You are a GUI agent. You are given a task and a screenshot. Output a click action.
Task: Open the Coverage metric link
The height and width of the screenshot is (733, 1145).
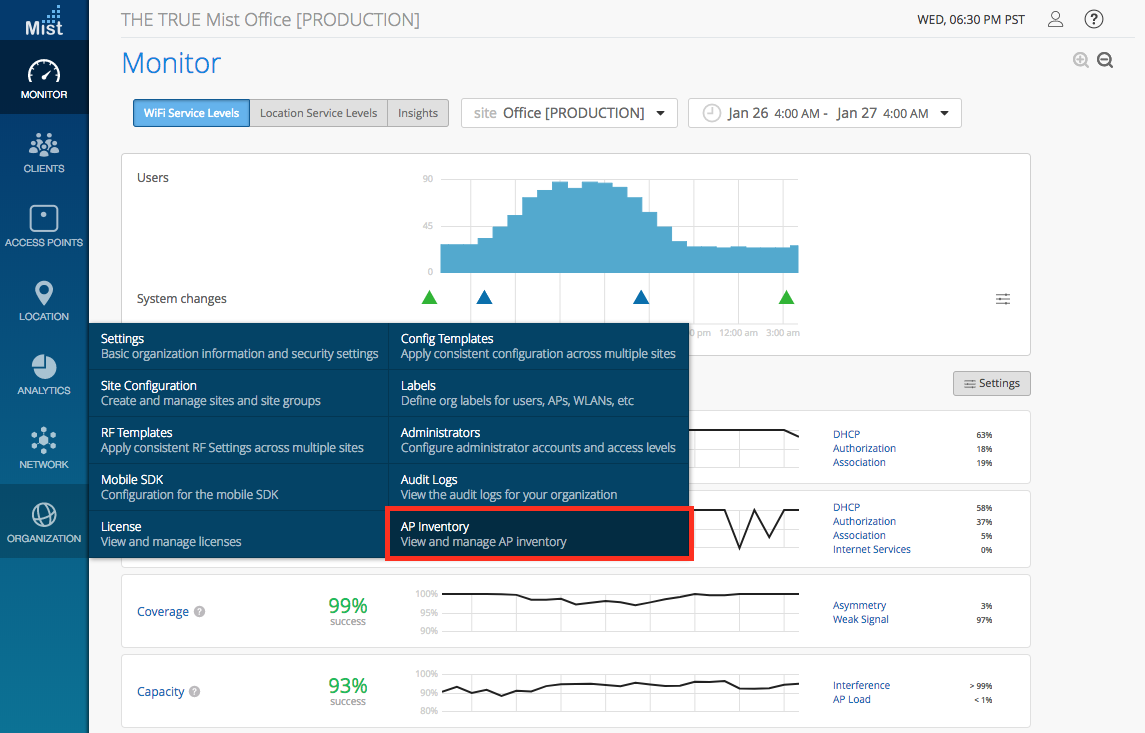163,611
